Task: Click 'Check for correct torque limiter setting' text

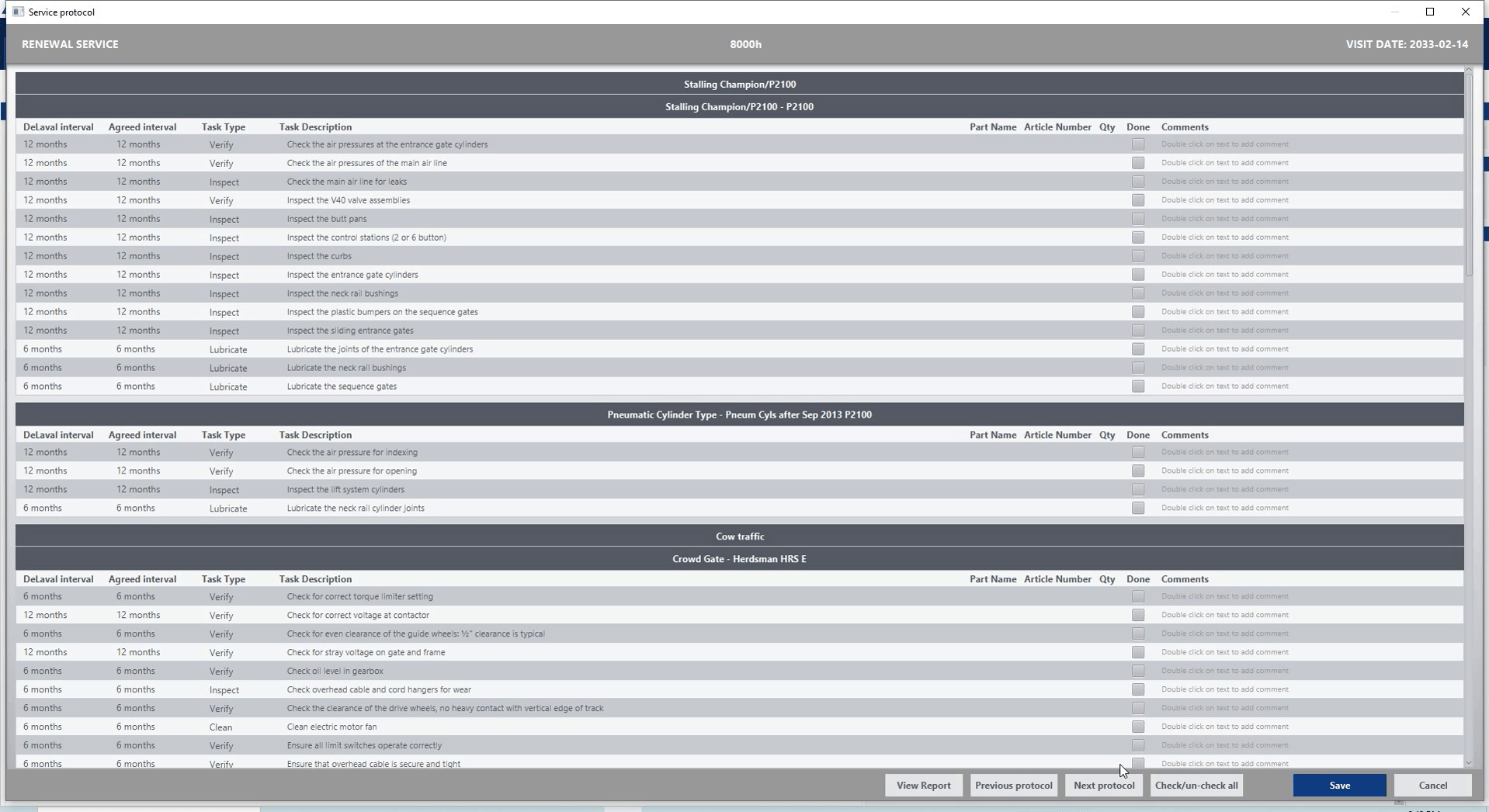Action: coord(360,596)
